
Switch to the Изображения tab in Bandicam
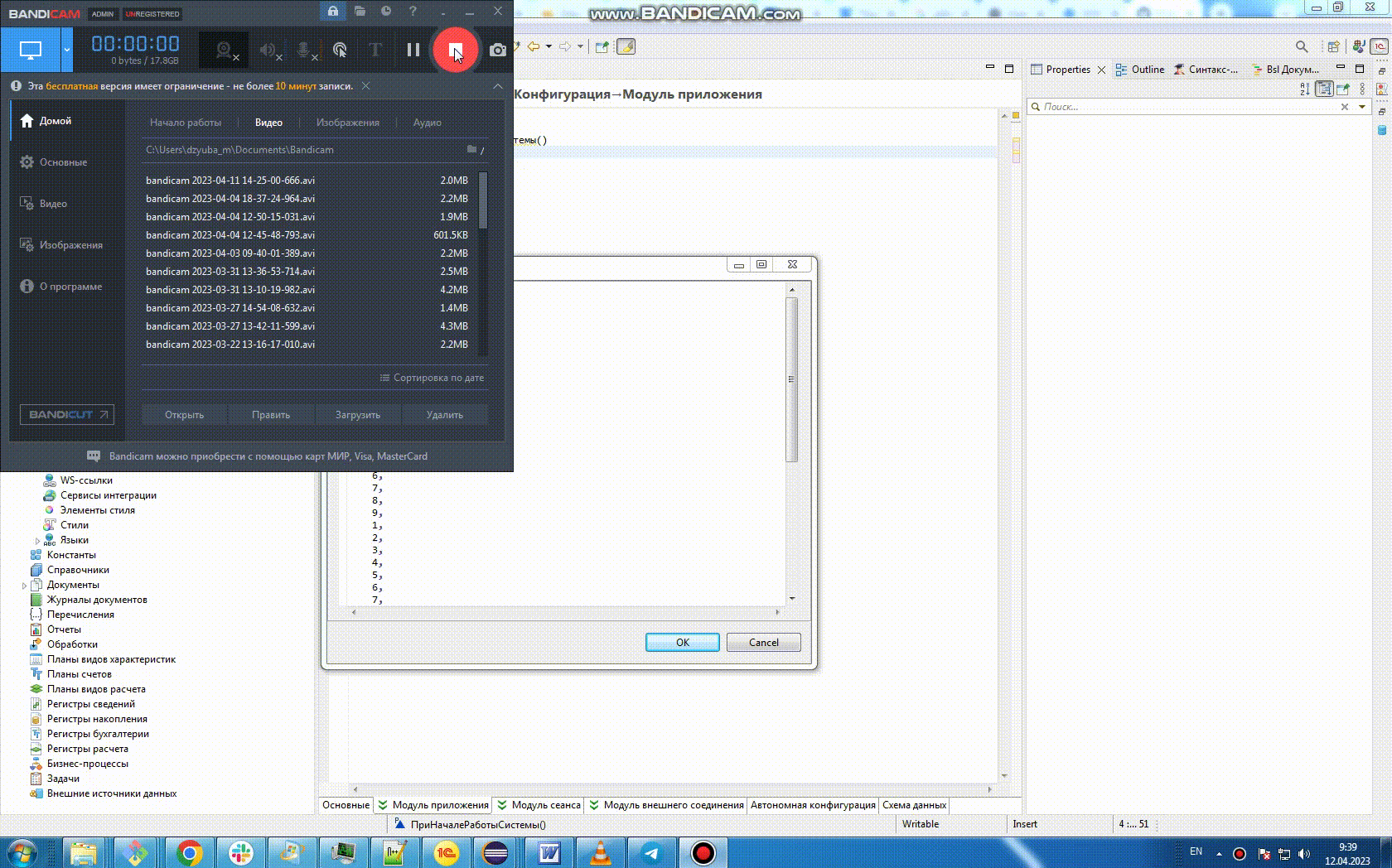pos(346,122)
